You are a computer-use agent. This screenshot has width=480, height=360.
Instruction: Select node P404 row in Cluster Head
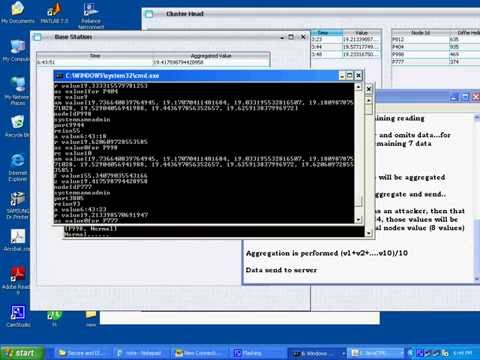click(436, 47)
